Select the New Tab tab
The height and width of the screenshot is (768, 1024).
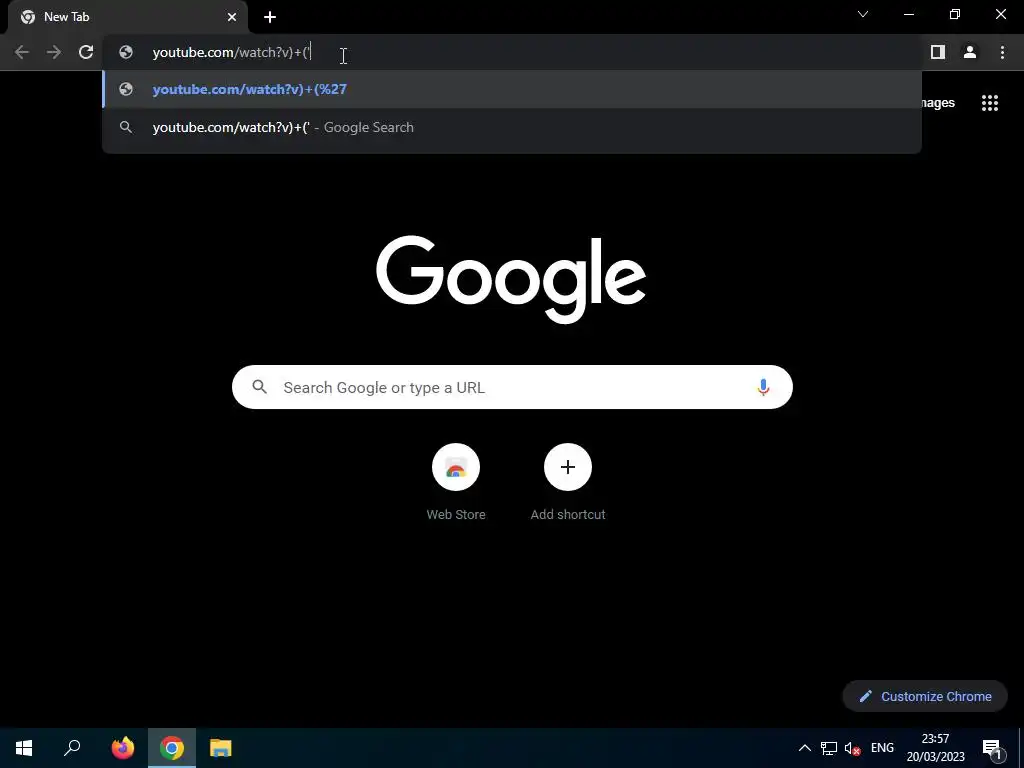[x=127, y=17]
